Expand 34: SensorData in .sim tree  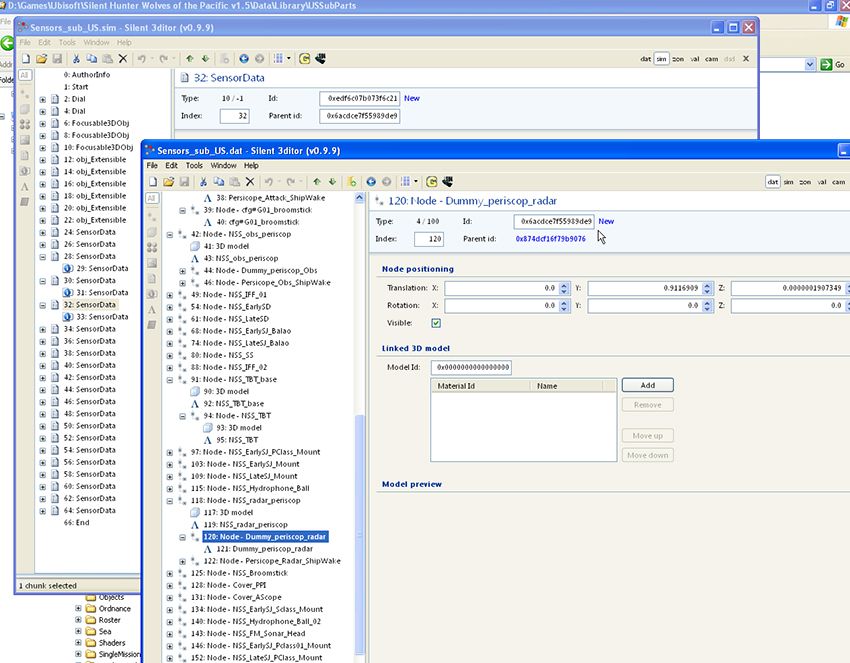(42, 329)
